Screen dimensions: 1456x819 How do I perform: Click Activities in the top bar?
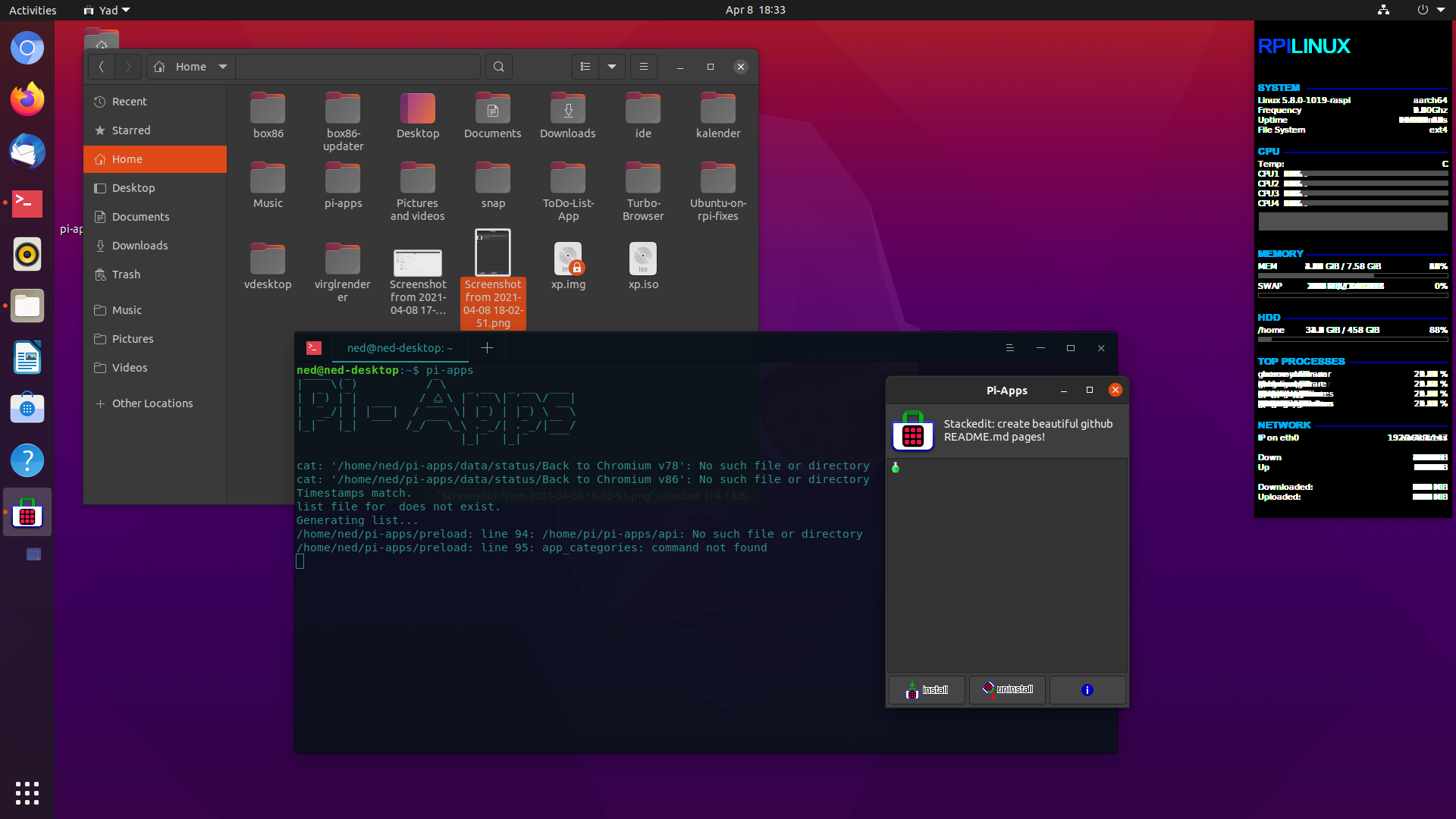tap(33, 10)
